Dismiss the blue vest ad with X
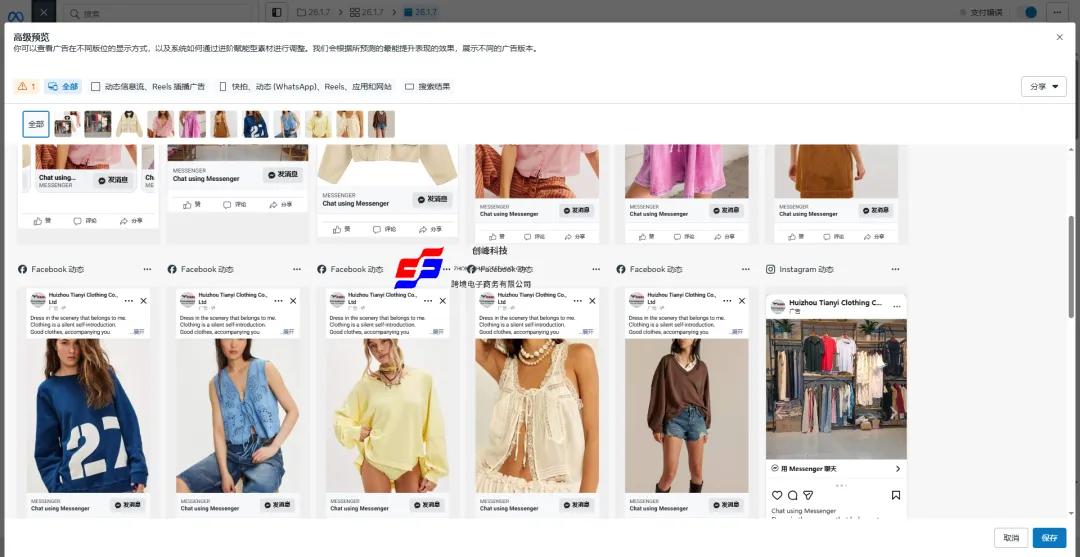Image resolution: width=1080 pixels, height=557 pixels. point(293,301)
